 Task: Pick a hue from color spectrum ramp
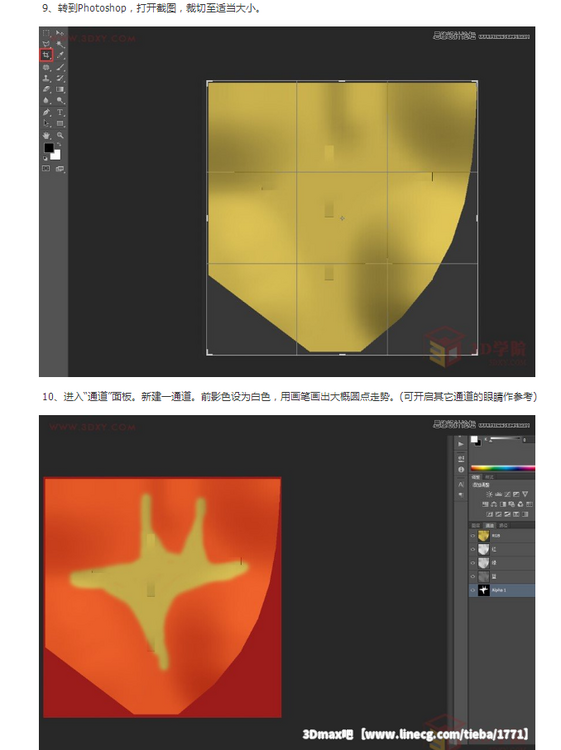click(x=503, y=468)
